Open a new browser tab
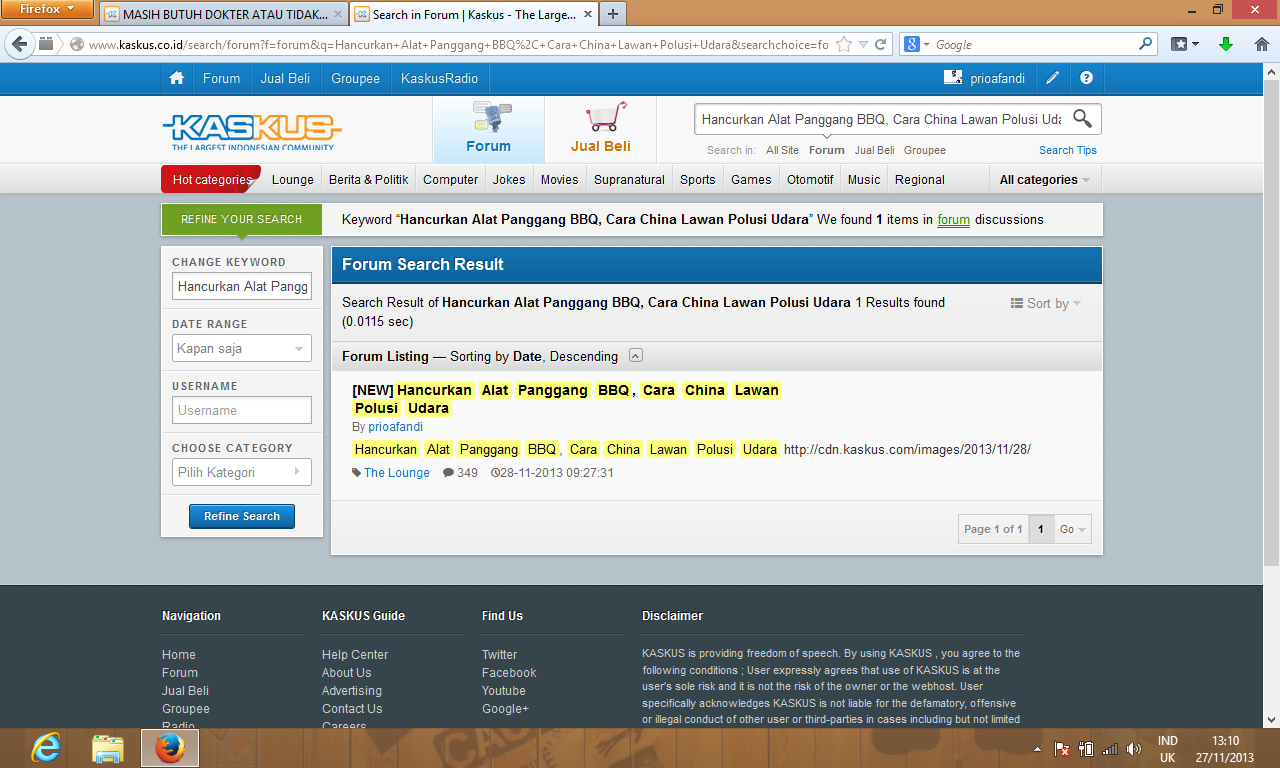The image size is (1280, 768). click(x=612, y=14)
